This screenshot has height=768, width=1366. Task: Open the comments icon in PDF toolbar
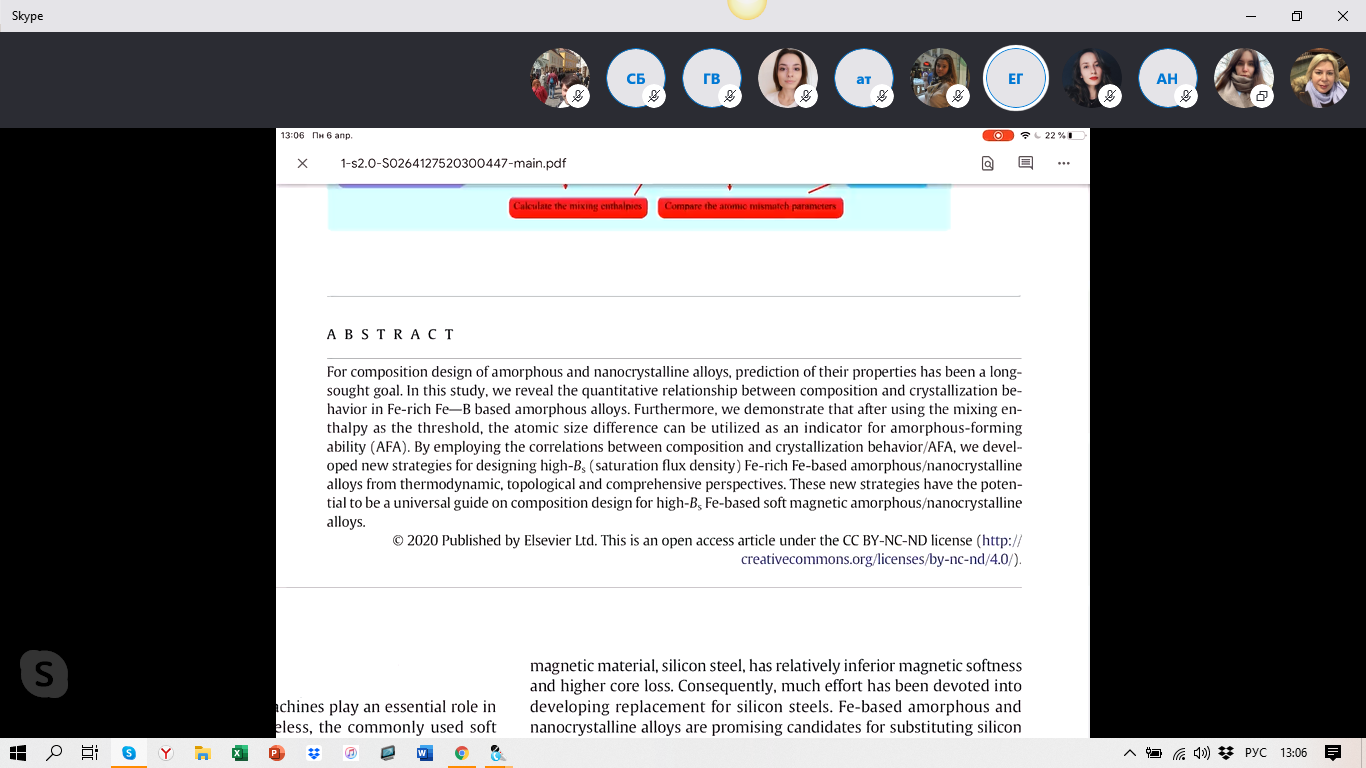coord(1025,163)
